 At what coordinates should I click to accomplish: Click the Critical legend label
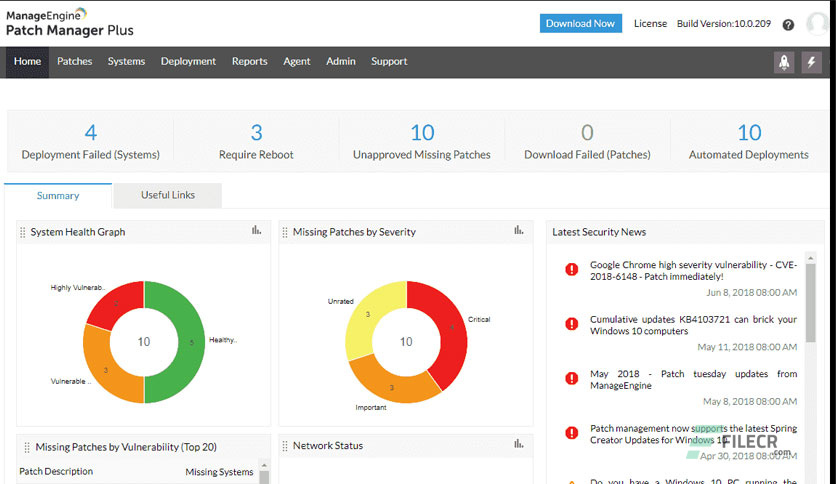479,319
